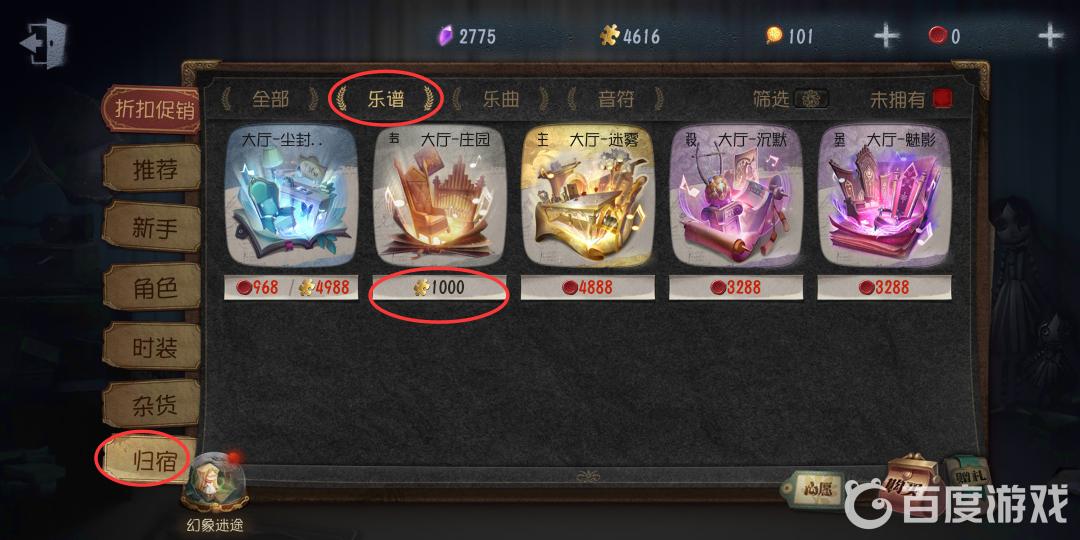
Task: Tap the exit door icon
Action: point(43,43)
